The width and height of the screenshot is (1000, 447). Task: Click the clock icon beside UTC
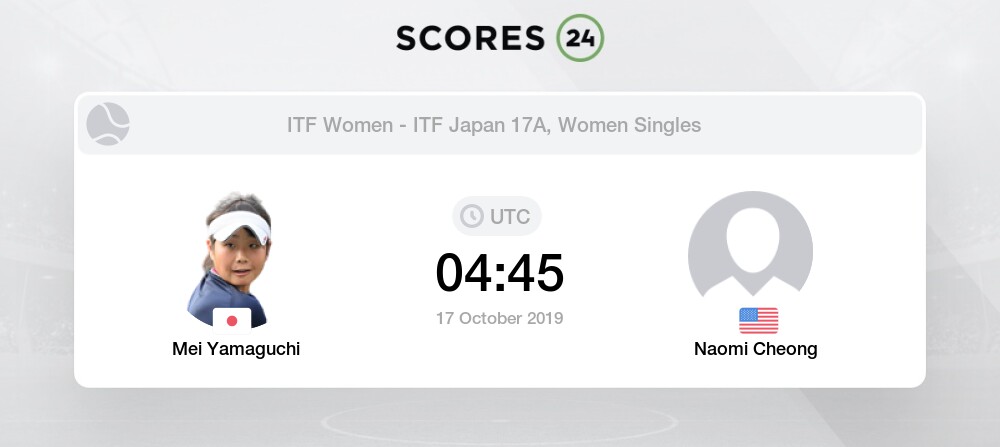(x=471, y=216)
